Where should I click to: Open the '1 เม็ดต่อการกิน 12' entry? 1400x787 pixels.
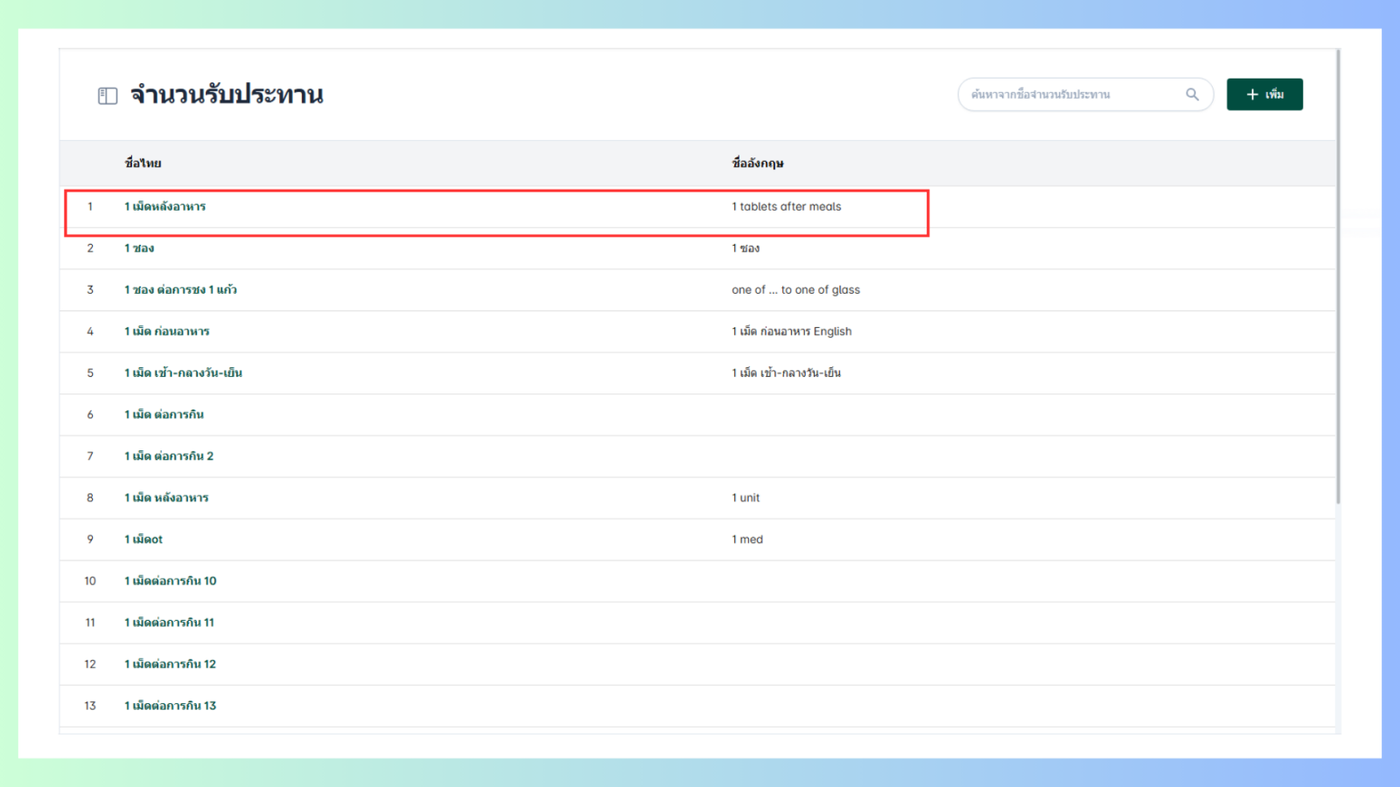click(170, 664)
